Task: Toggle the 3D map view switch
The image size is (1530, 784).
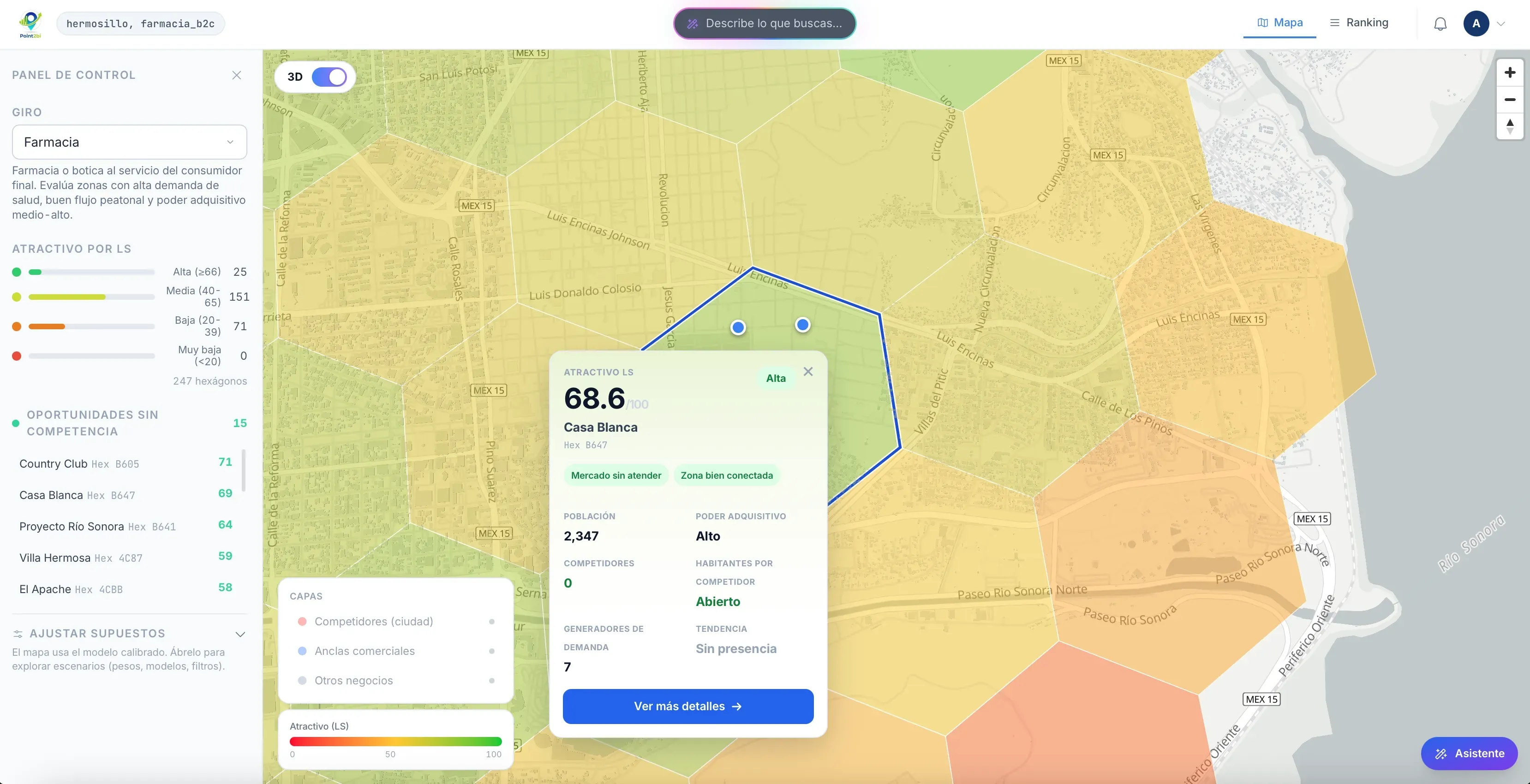Action: (329, 77)
